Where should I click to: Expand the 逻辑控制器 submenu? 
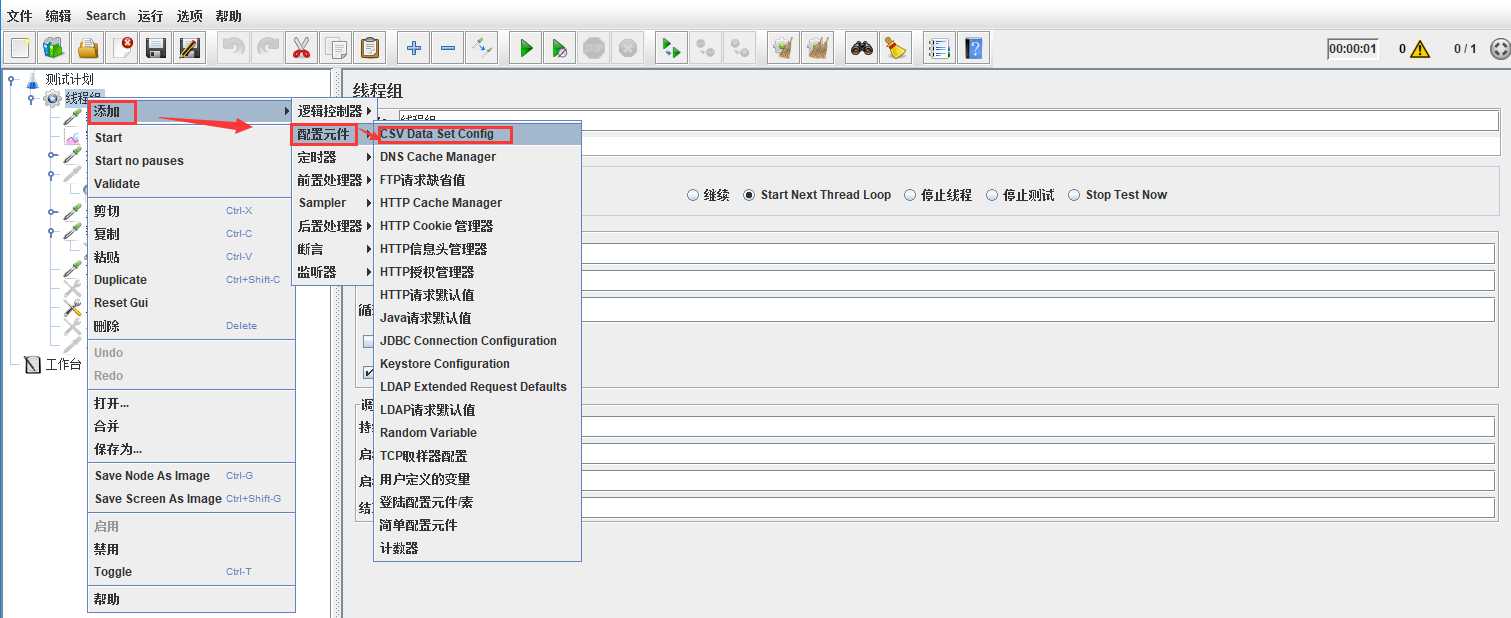pyautogui.click(x=334, y=111)
